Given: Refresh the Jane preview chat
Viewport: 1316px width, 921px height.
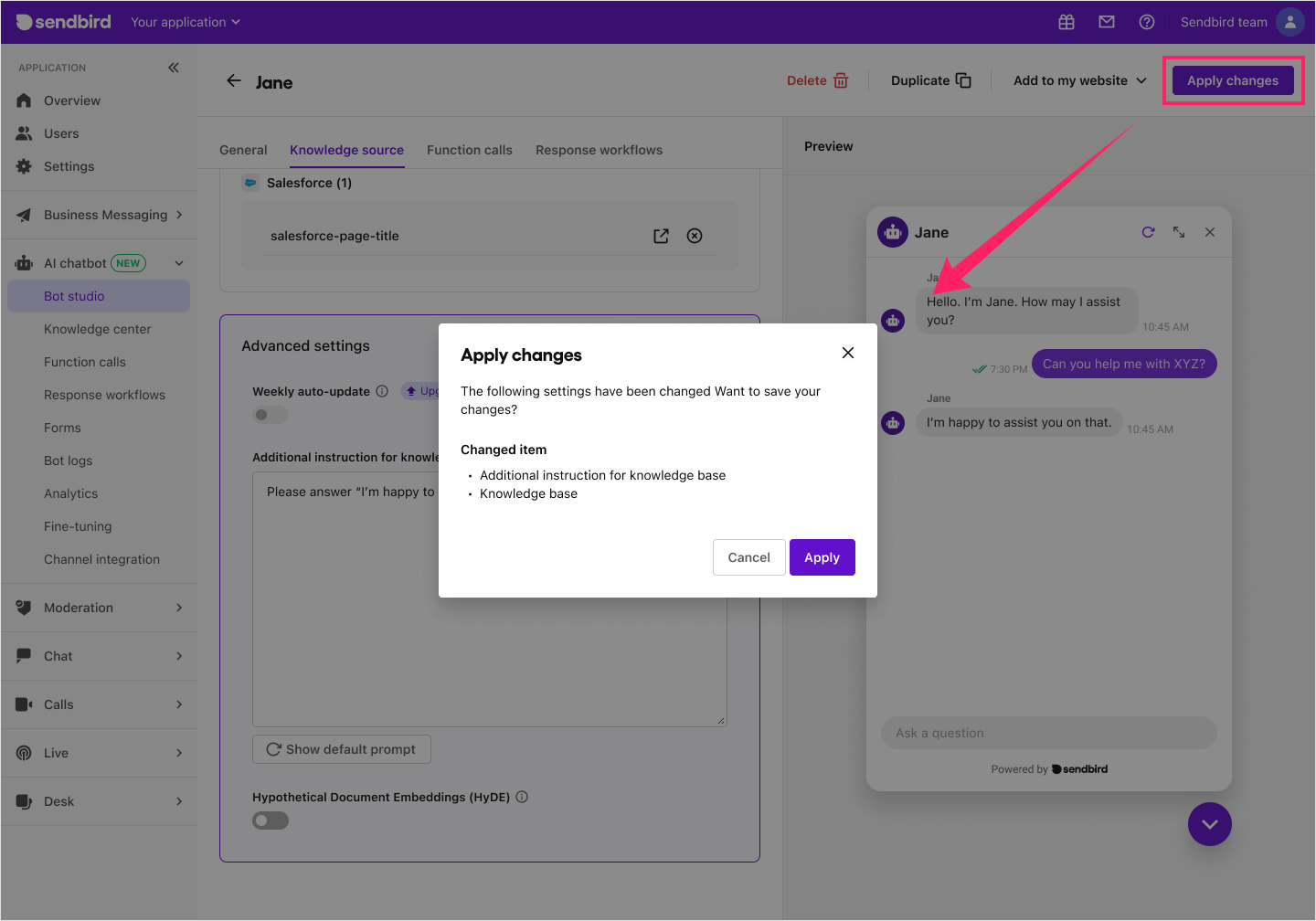Looking at the screenshot, I should [x=1148, y=232].
